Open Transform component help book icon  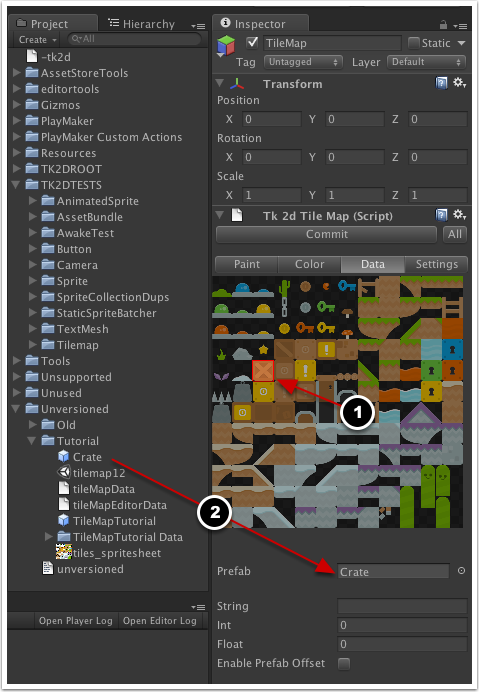(441, 83)
